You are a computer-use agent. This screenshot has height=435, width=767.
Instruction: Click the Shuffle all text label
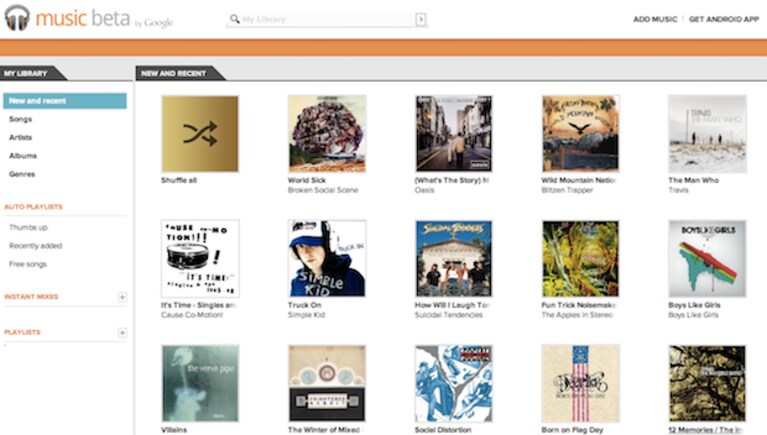[x=179, y=180]
